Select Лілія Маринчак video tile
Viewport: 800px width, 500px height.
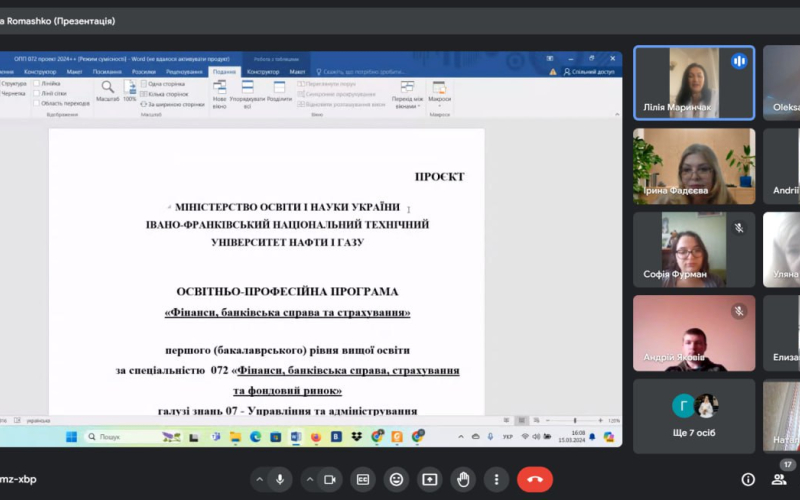(x=694, y=83)
